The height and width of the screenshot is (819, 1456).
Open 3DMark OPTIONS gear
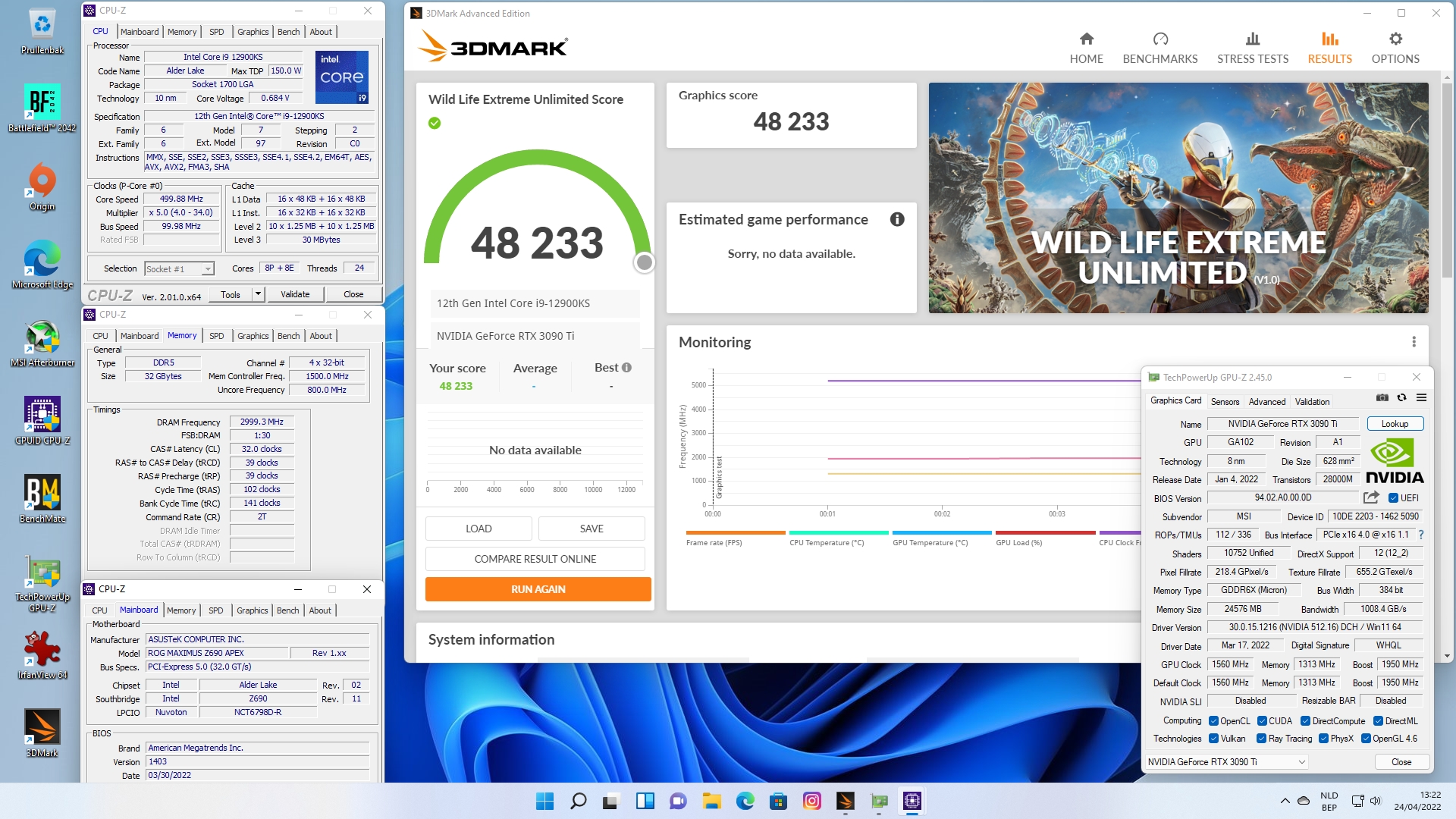point(1395,48)
